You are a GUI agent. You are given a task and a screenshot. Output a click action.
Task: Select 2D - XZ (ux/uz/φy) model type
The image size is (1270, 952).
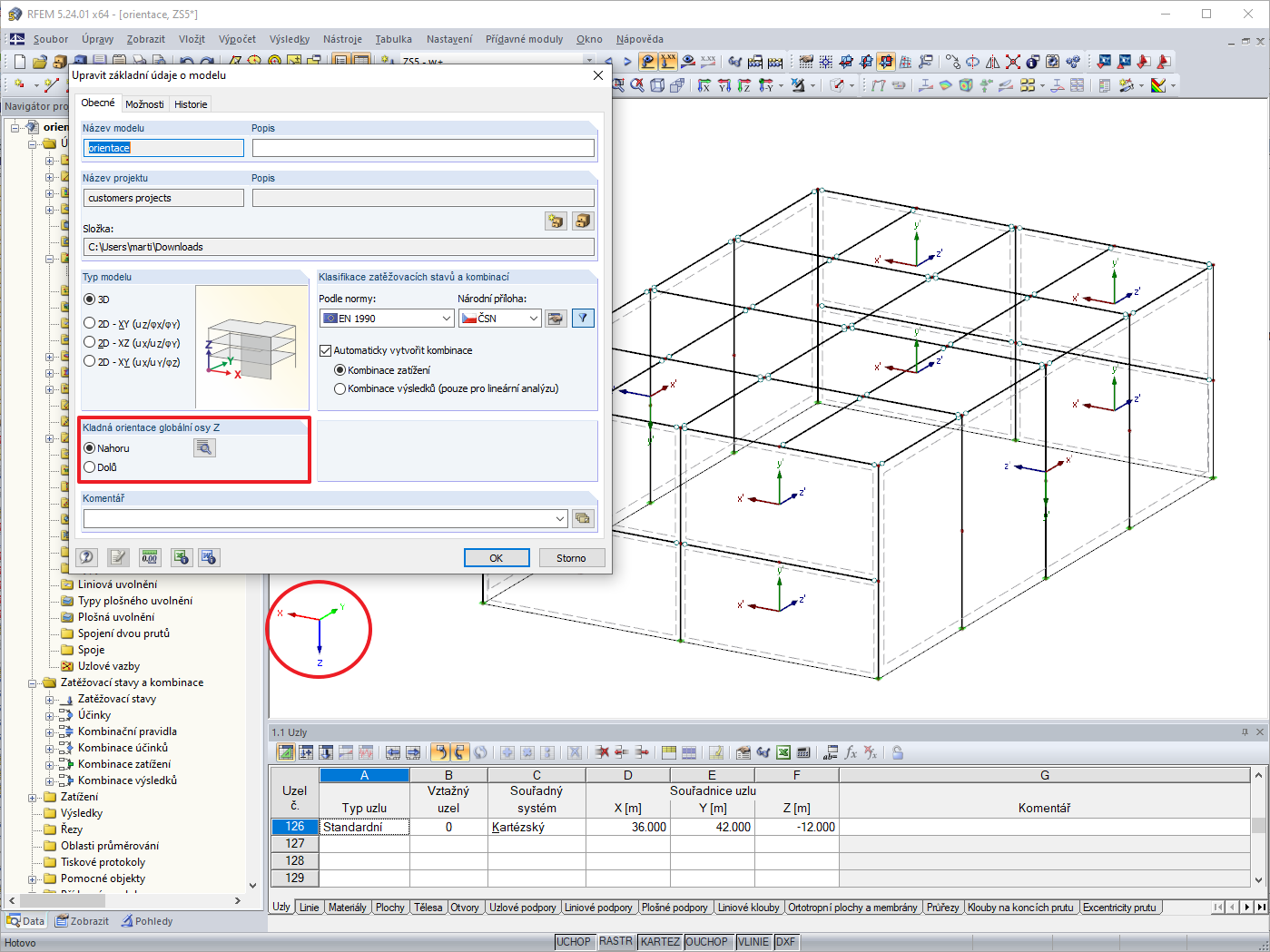[89, 342]
